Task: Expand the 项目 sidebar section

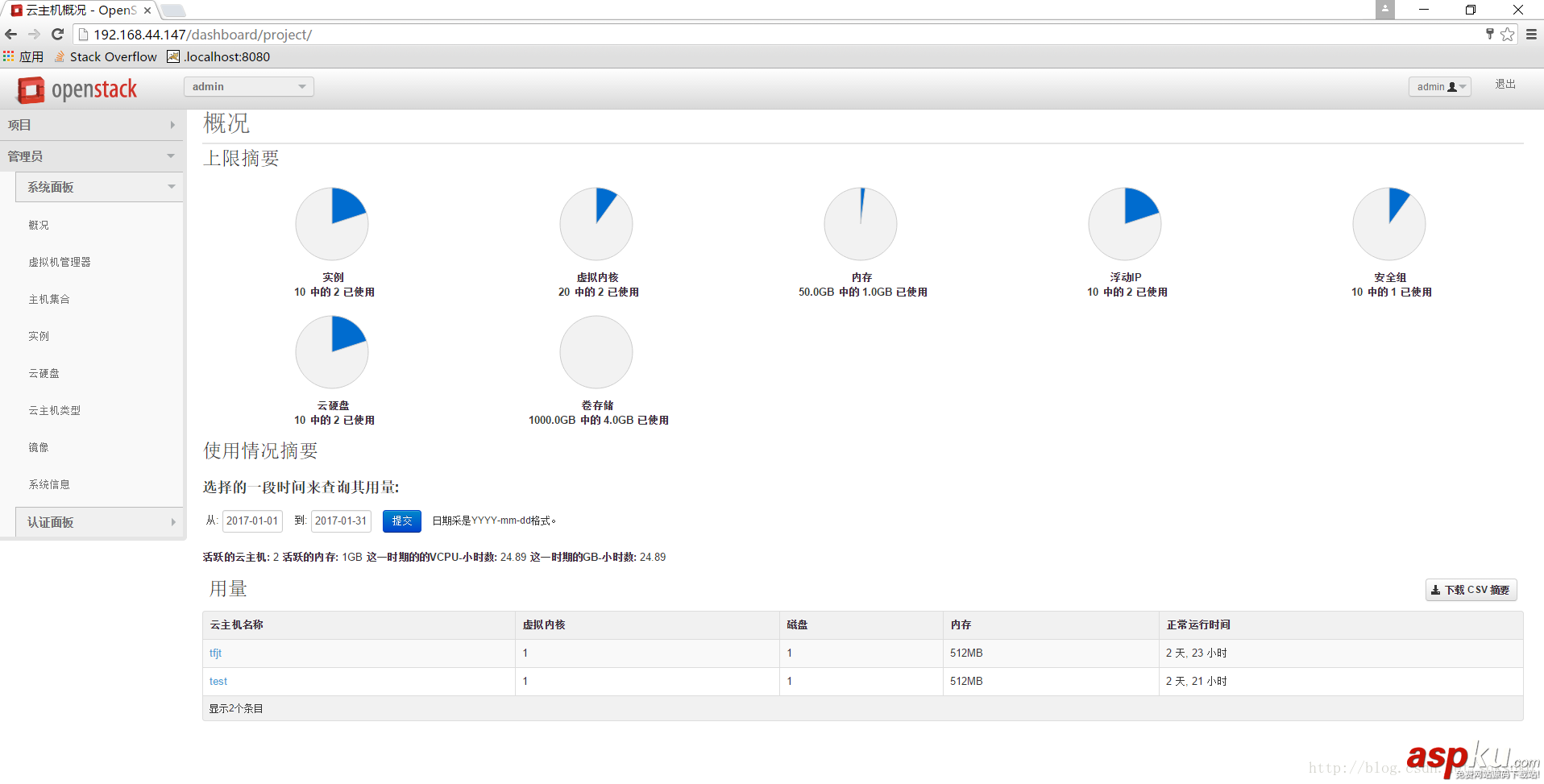Action: [x=92, y=125]
